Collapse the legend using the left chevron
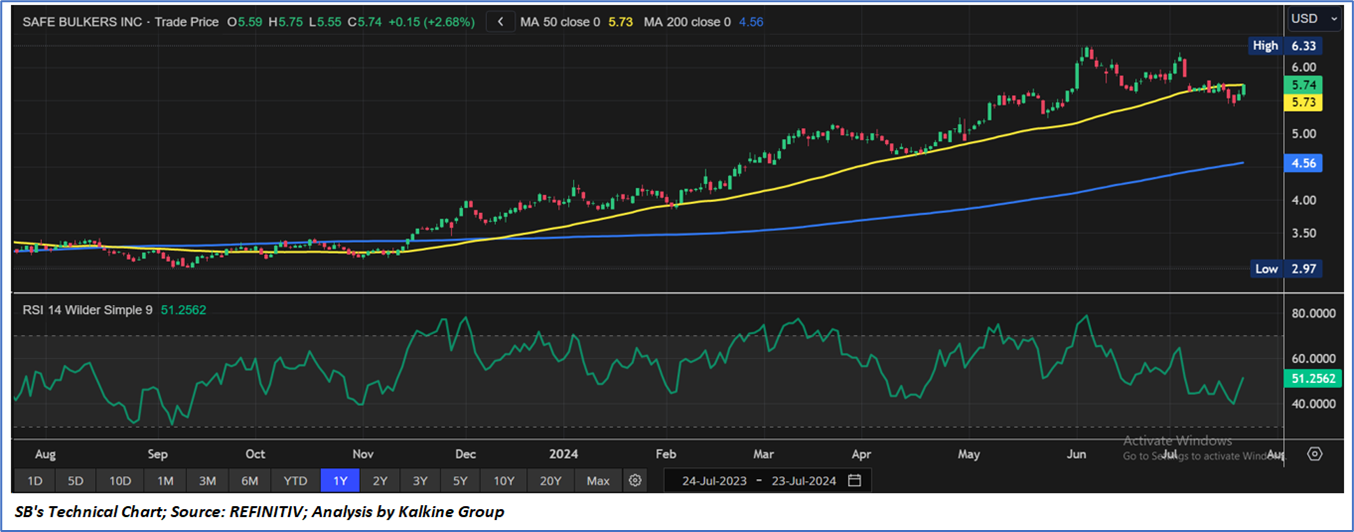The width and height of the screenshot is (1354, 532). point(500,21)
